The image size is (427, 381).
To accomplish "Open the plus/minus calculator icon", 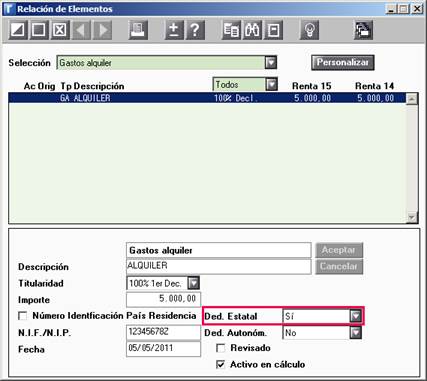I will pos(174,30).
